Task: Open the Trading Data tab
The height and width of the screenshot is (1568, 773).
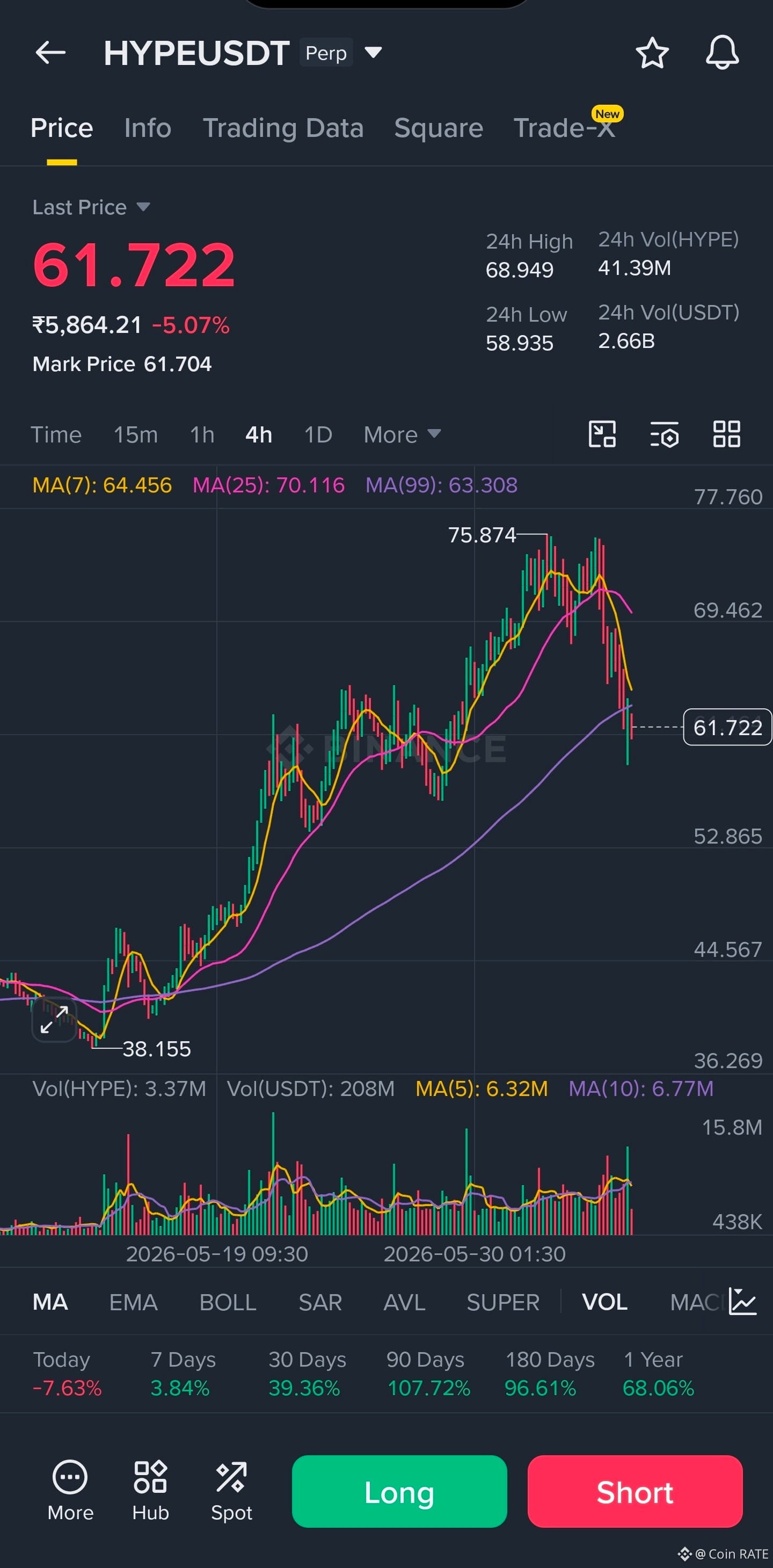Action: 283,128
